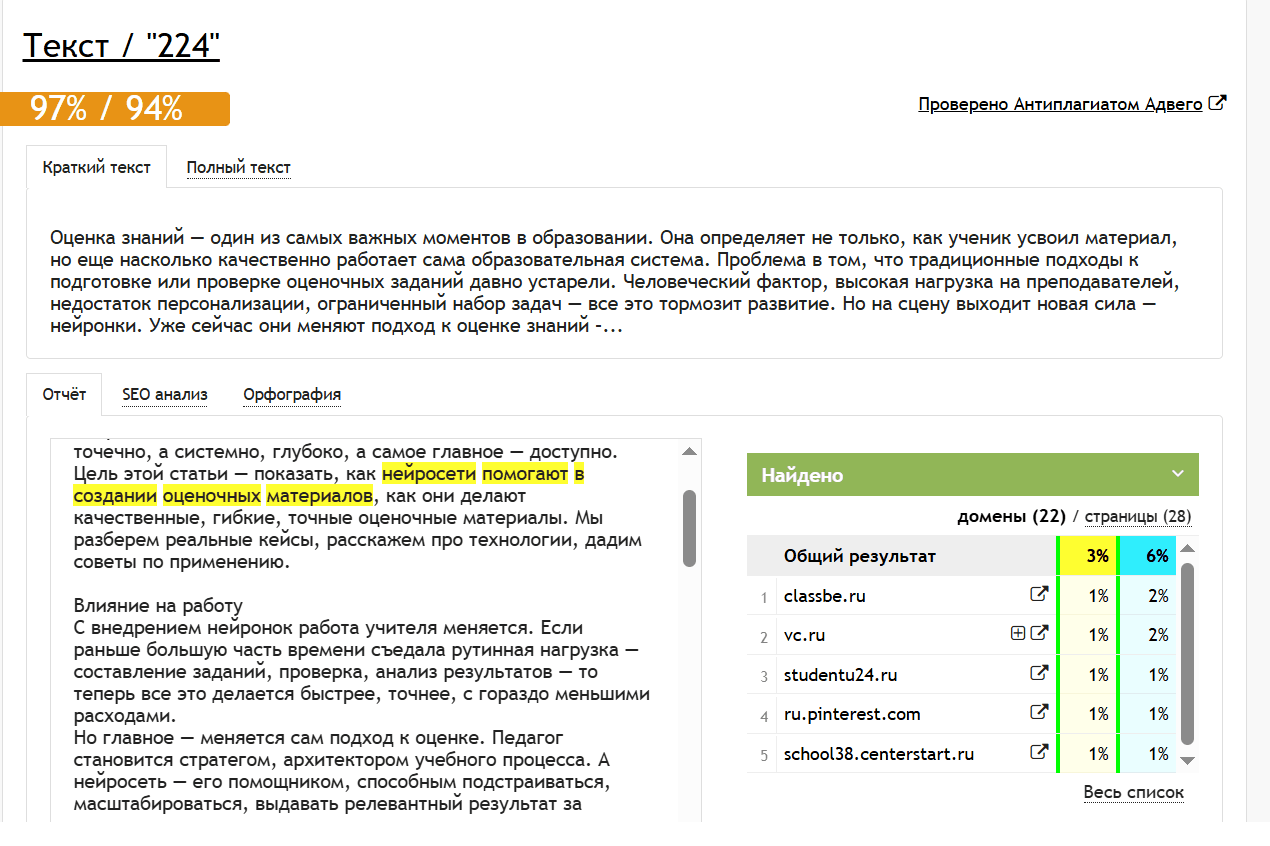Screen dimensions: 1270x846
Task: Click the domains list scrollbar down arrow
Action: (1187, 760)
